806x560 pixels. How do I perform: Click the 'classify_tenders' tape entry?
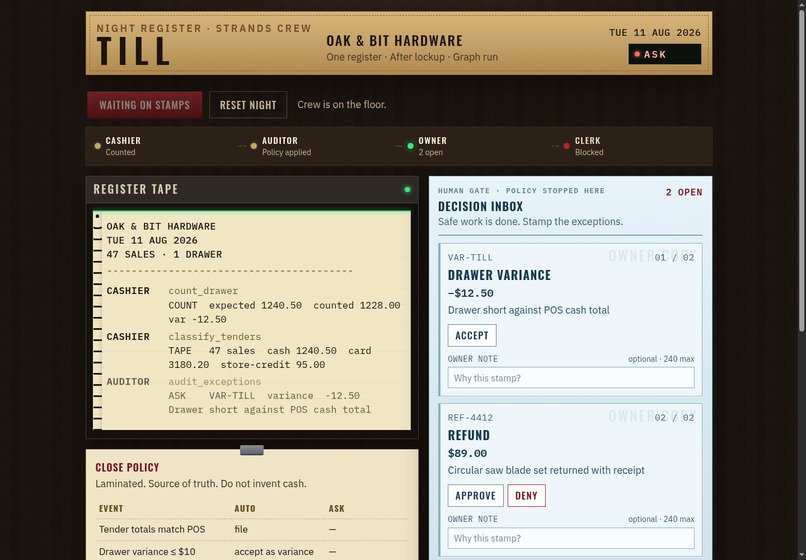(x=215, y=336)
